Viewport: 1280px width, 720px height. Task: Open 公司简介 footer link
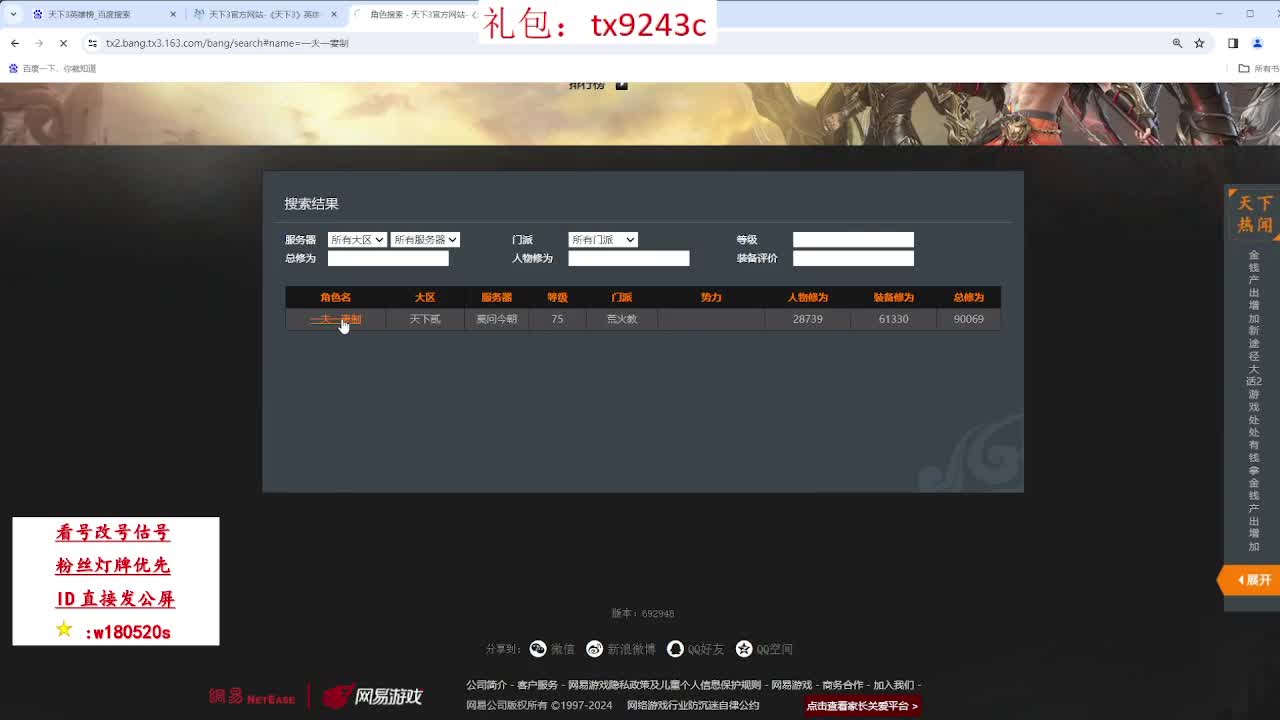click(x=486, y=685)
